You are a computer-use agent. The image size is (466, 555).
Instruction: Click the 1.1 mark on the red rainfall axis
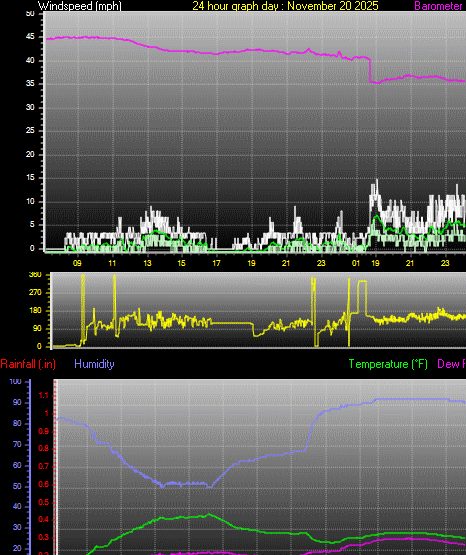coord(44,396)
